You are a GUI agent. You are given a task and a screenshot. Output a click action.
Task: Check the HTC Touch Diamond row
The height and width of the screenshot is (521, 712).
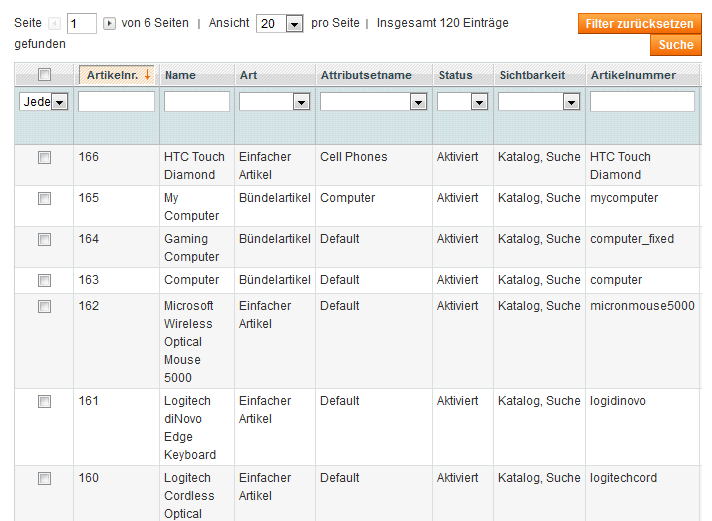coord(44,158)
